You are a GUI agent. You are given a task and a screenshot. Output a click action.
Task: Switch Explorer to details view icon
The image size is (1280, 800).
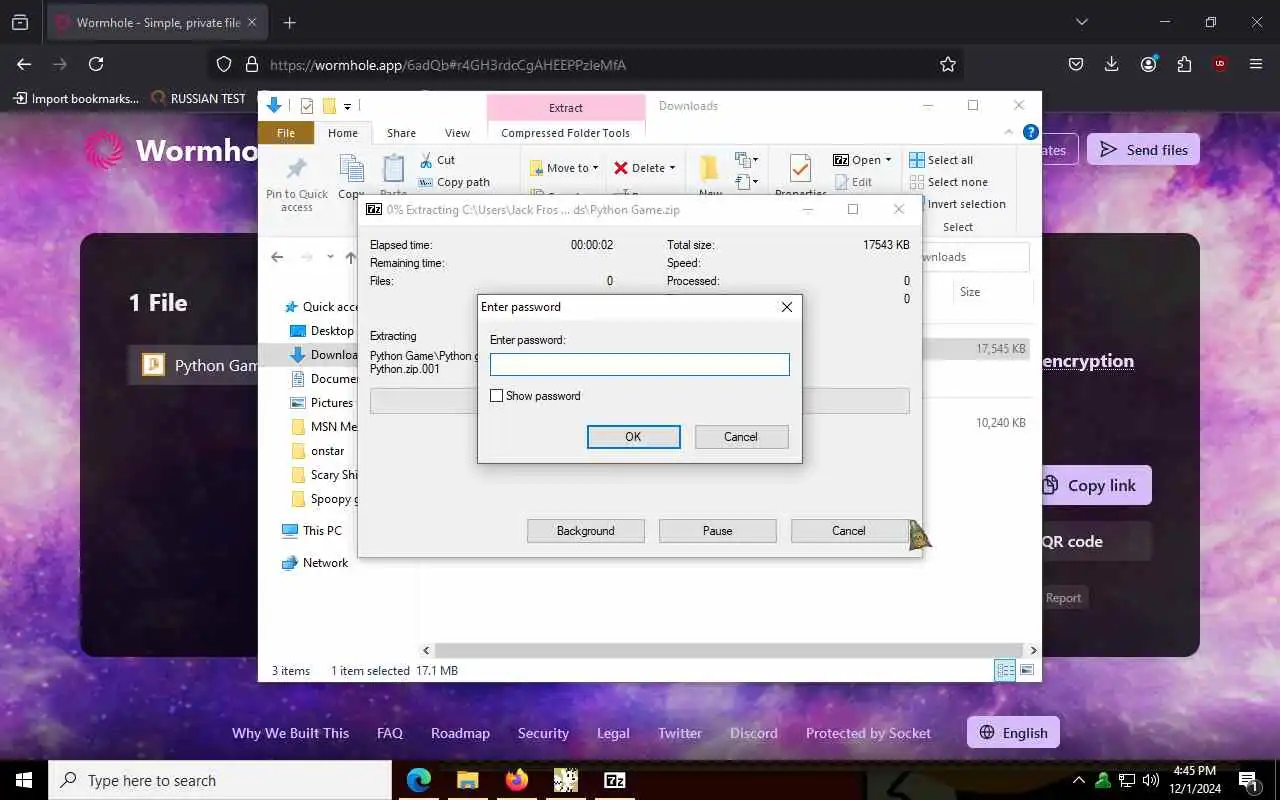click(1005, 670)
